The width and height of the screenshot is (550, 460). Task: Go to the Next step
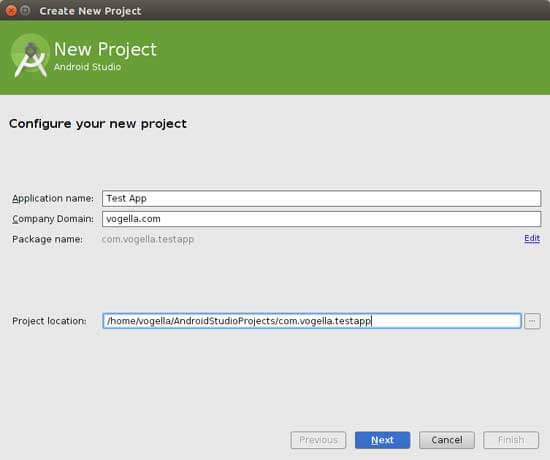click(382, 440)
